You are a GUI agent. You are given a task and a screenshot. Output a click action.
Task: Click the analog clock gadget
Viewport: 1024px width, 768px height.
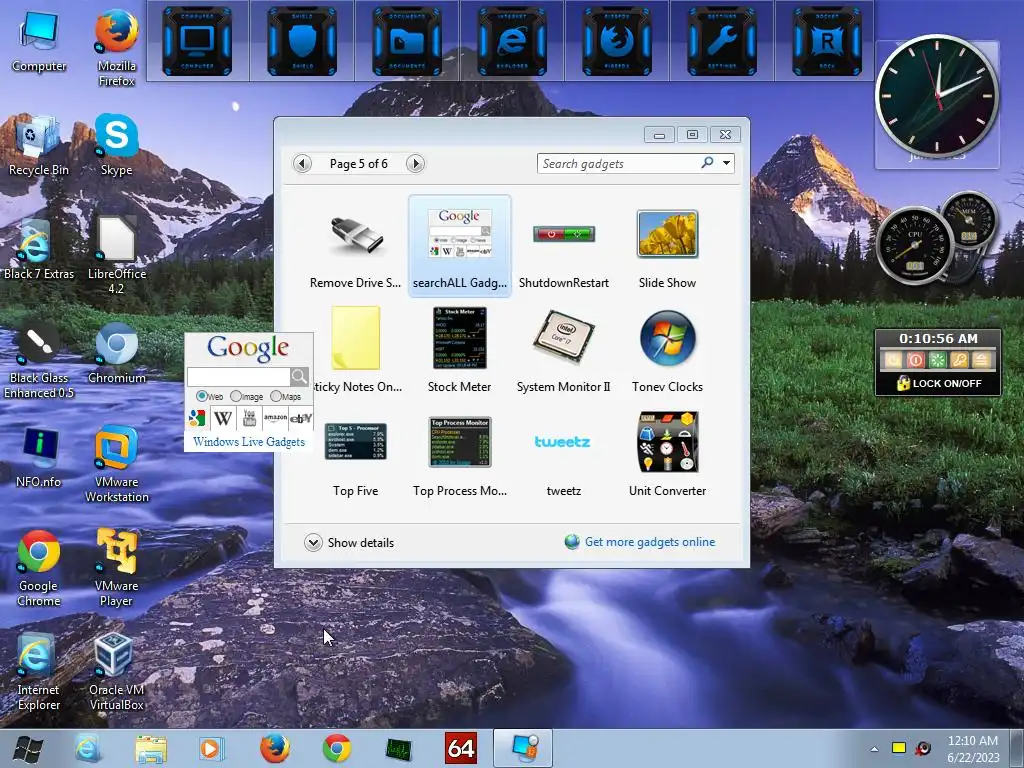click(x=937, y=96)
